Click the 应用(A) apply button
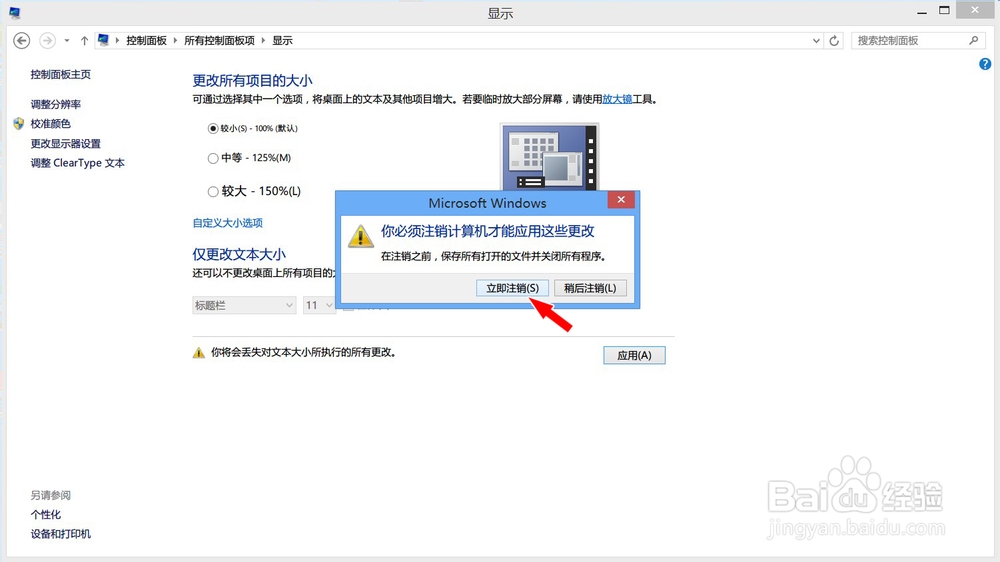 [x=635, y=355]
